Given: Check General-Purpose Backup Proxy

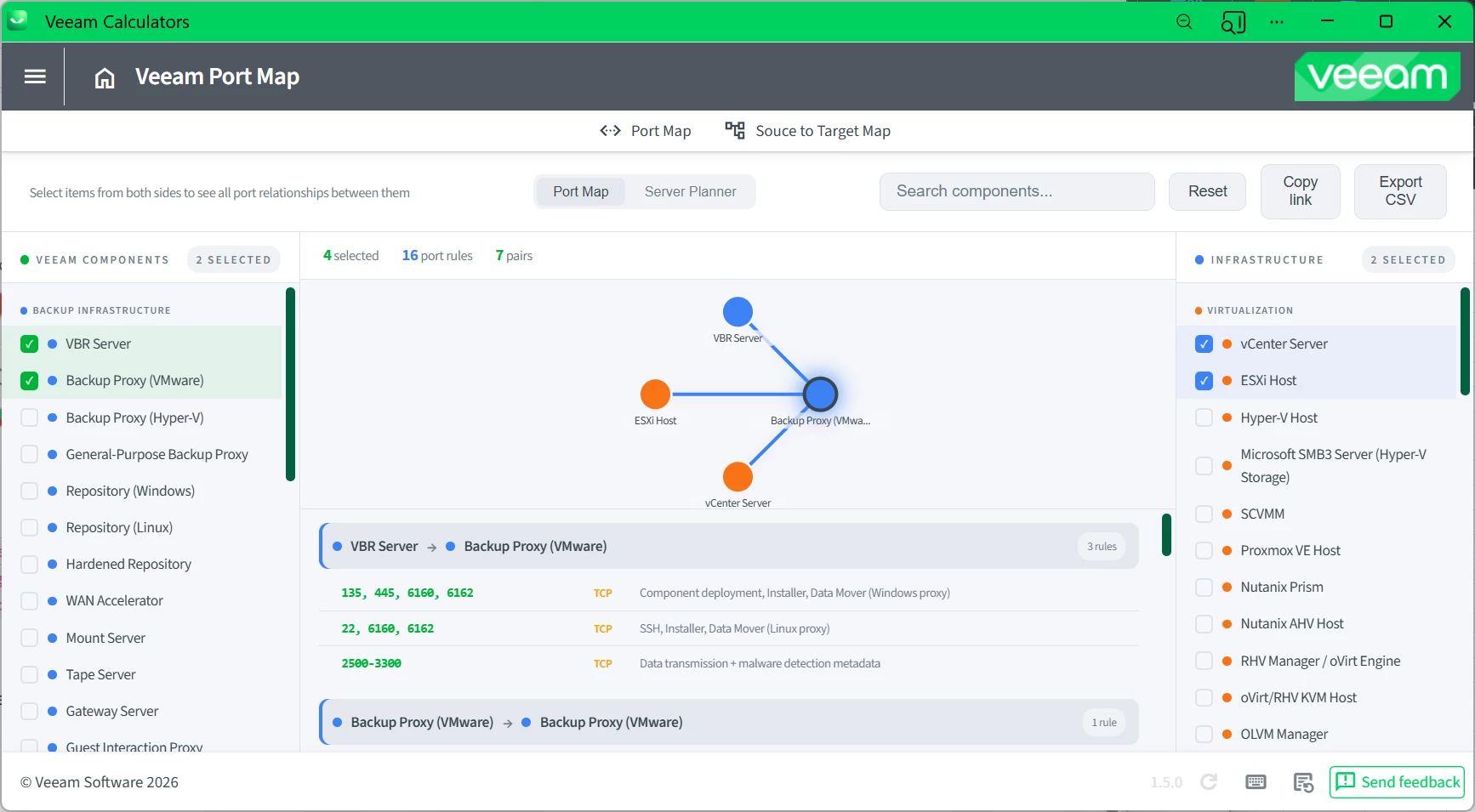Looking at the screenshot, I should click(x=30, y=454).
